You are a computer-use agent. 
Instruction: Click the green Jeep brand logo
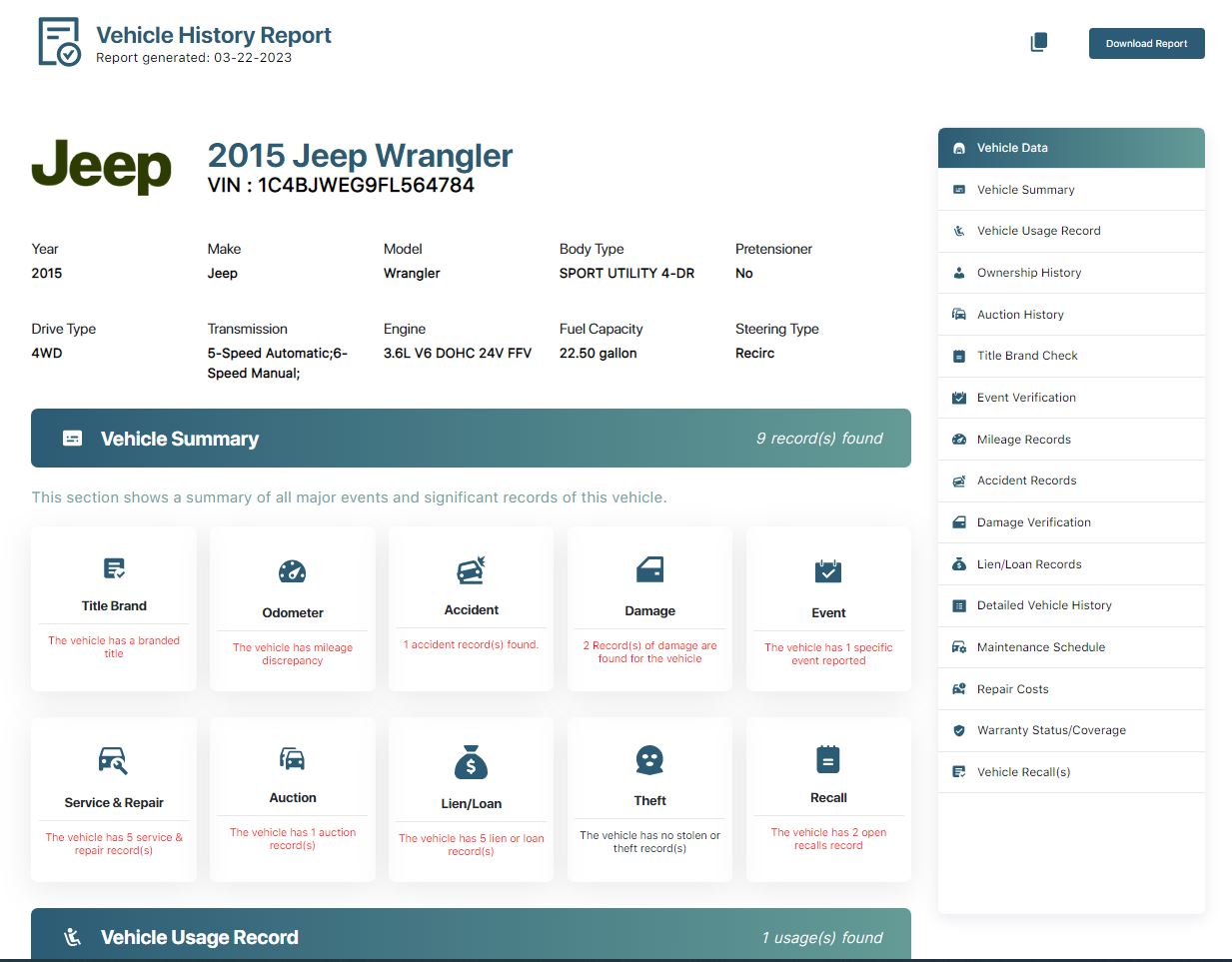[102, 166]
